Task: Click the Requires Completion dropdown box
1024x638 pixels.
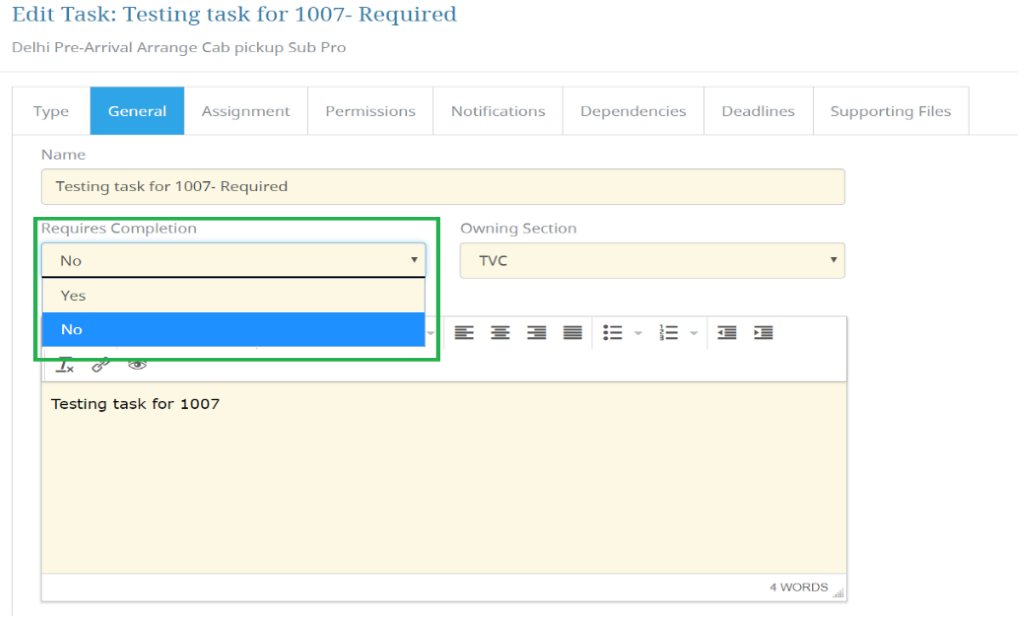Action: pyautogui.click(x=234, y=261)
